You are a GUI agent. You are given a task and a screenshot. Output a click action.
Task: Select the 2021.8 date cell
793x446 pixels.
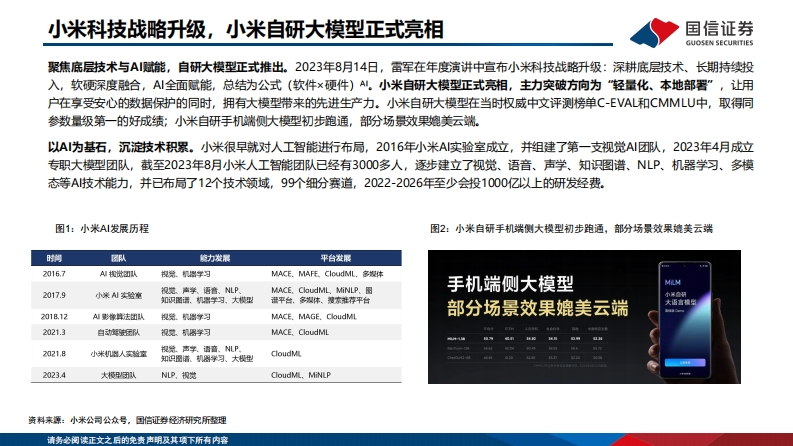(x=54, y=353)
